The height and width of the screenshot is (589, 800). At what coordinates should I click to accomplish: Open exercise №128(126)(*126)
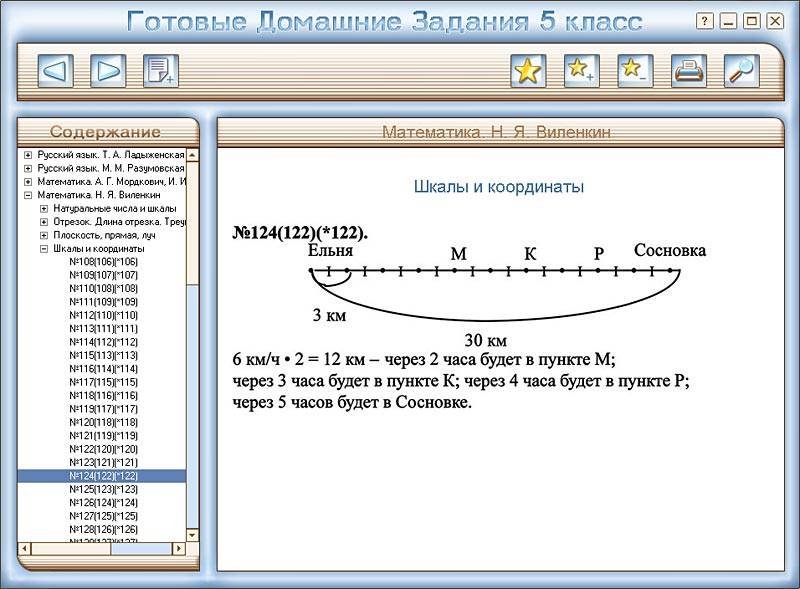point(104,529)
